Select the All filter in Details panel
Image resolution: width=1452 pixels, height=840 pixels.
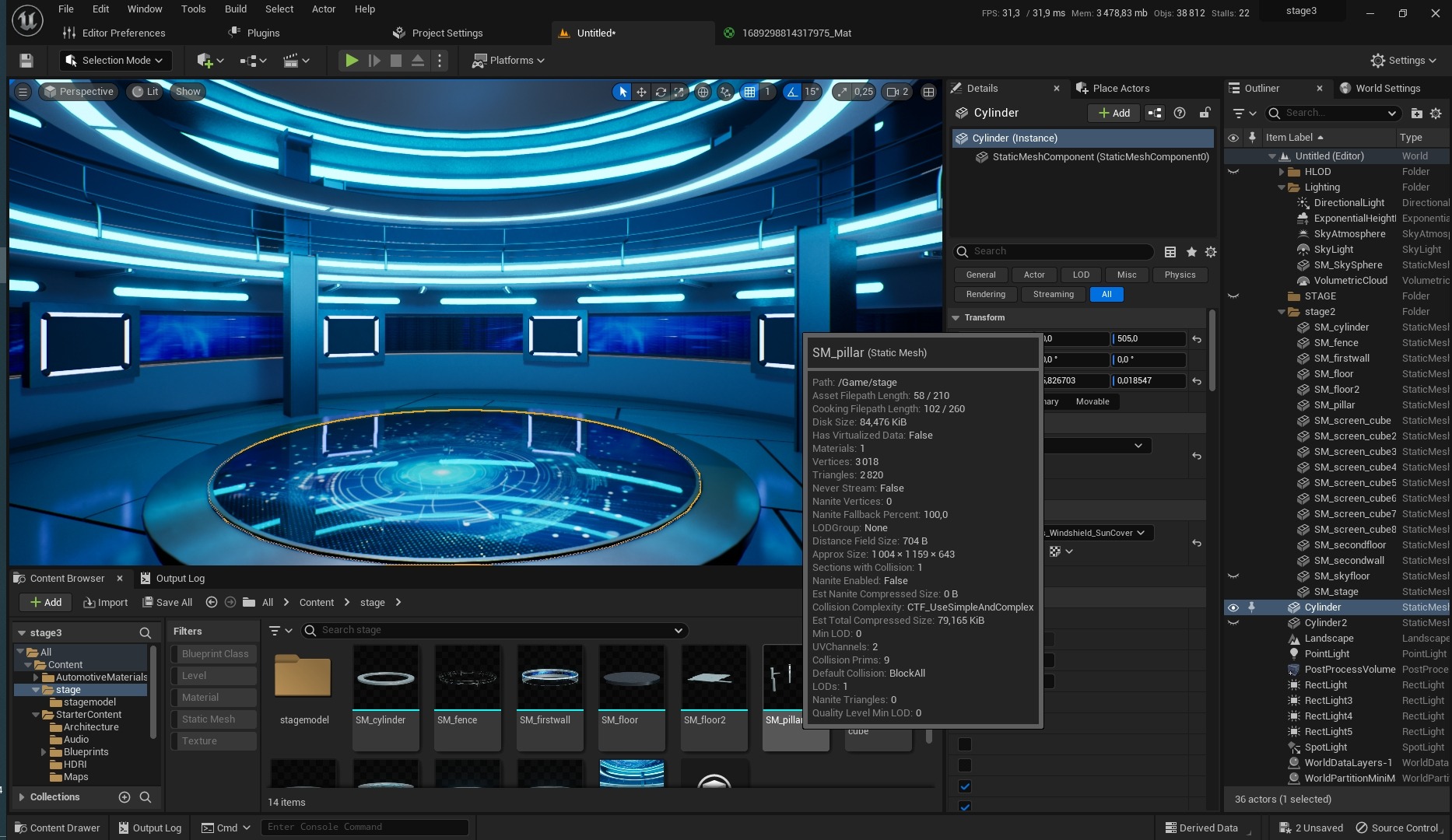coord(1107,295)
